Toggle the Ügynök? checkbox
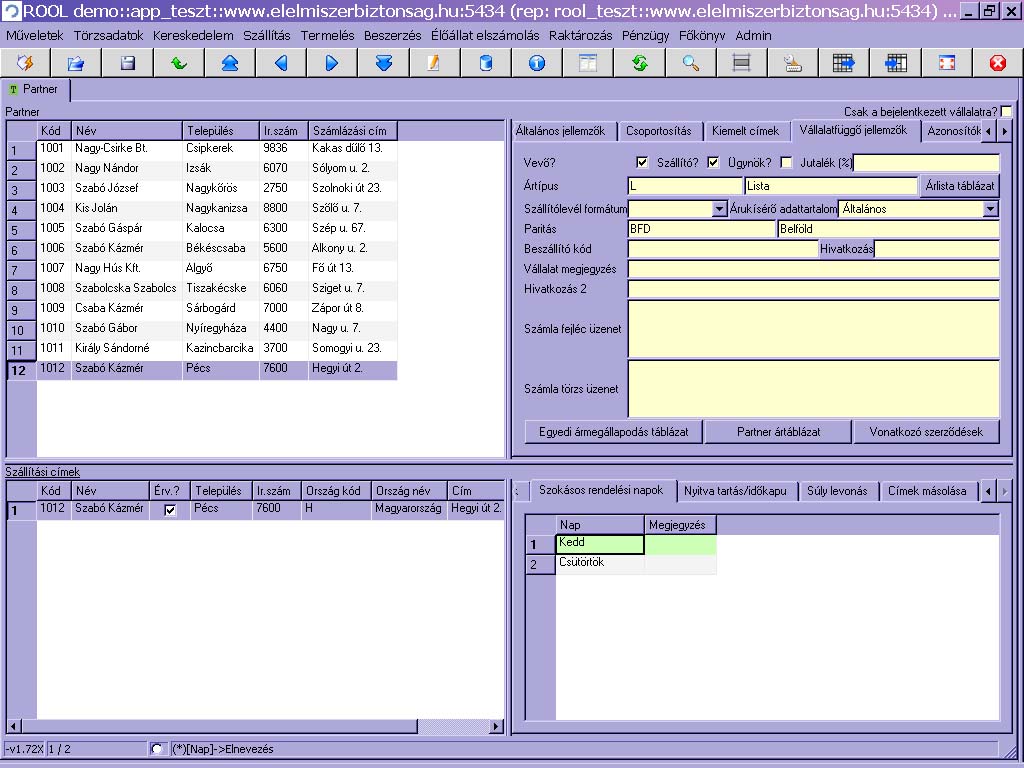This screenshot has height=768, width=1024. 786,163
